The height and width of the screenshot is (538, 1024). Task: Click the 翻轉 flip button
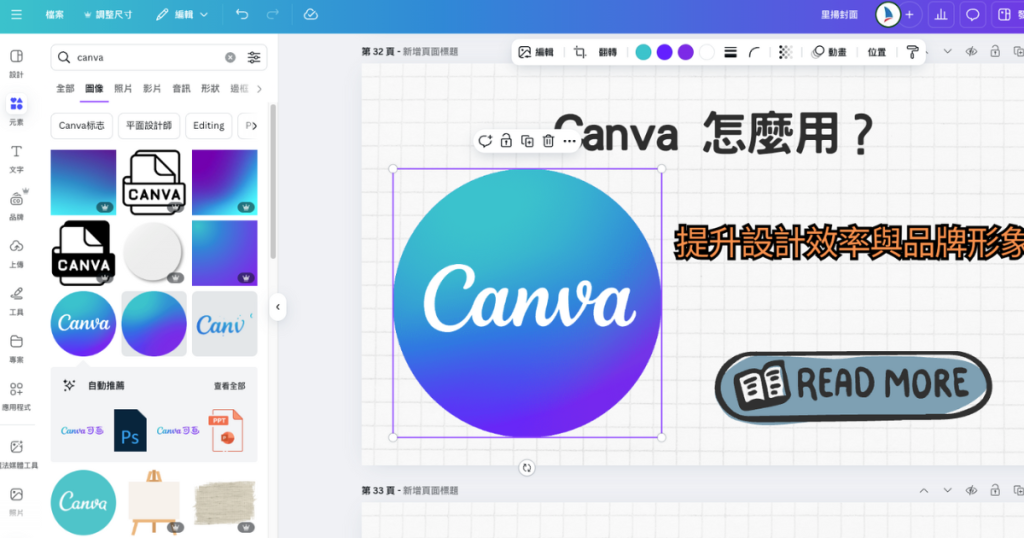tap(607, 52)
